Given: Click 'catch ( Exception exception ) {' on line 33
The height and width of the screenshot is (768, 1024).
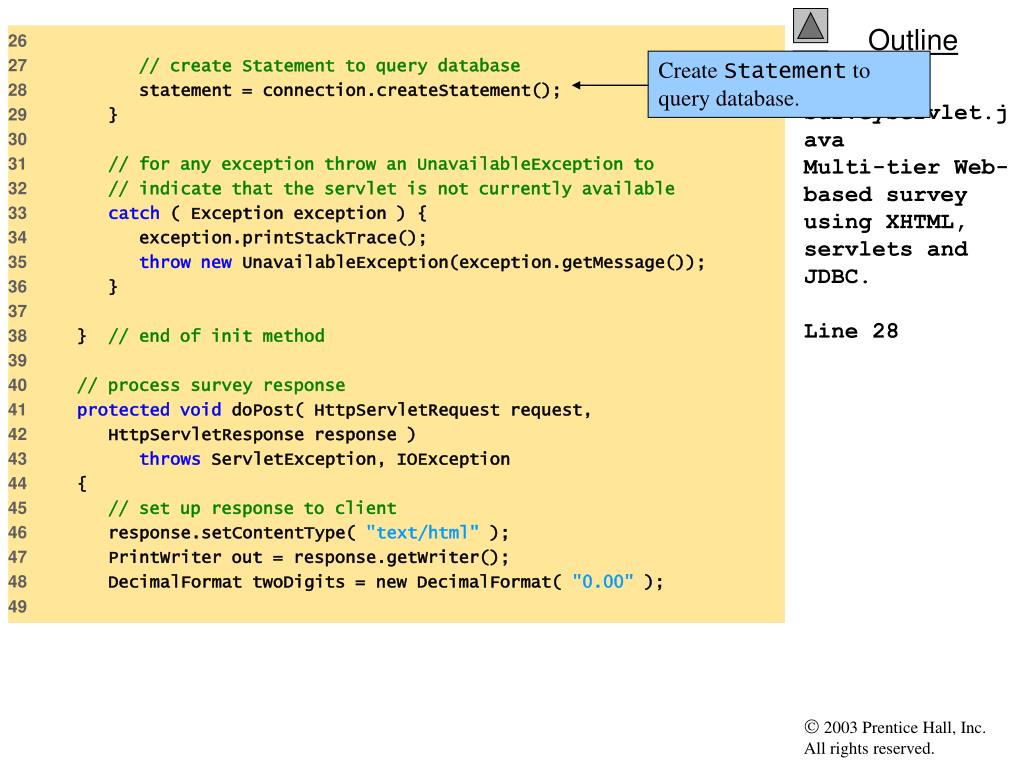Looking at the screenshot, I should pyautogui.click(x=267, y=214).
